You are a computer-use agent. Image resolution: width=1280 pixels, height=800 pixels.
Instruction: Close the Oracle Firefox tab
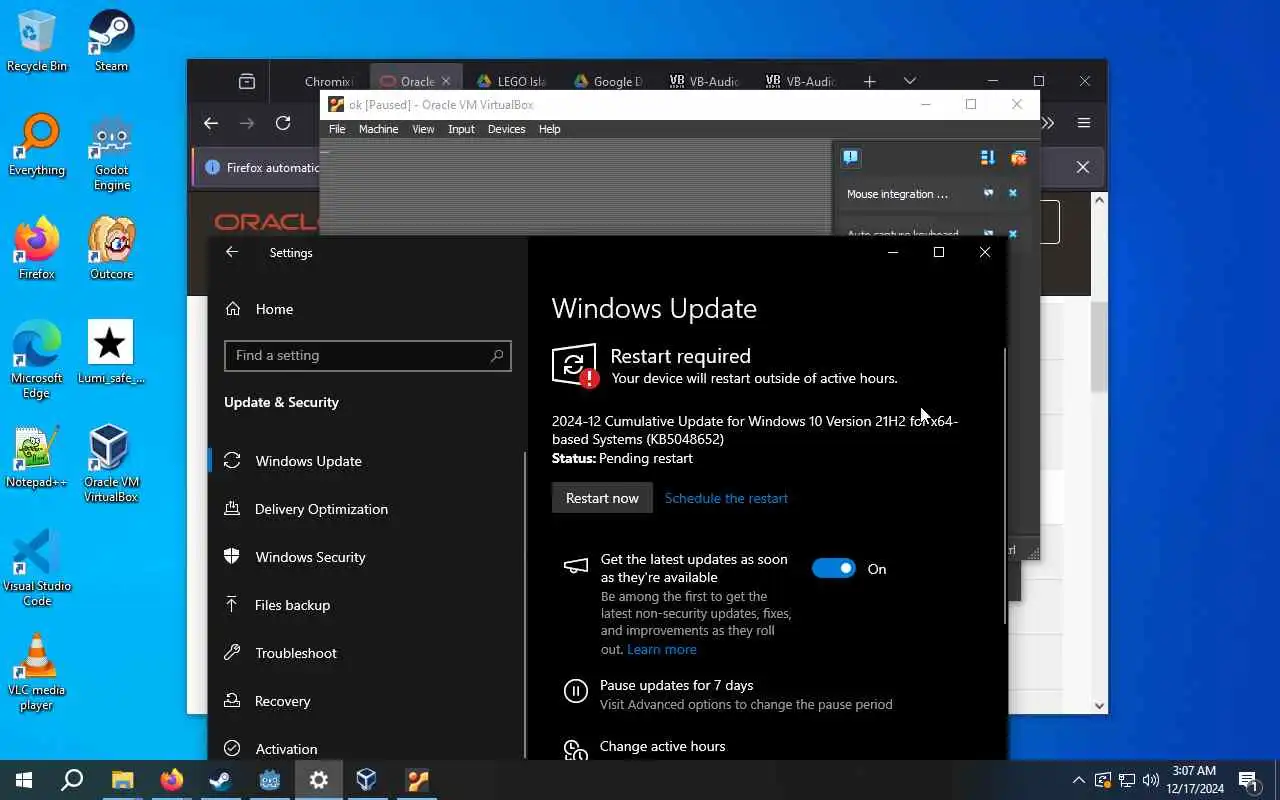pyautogui.click(x=446, y=81)
